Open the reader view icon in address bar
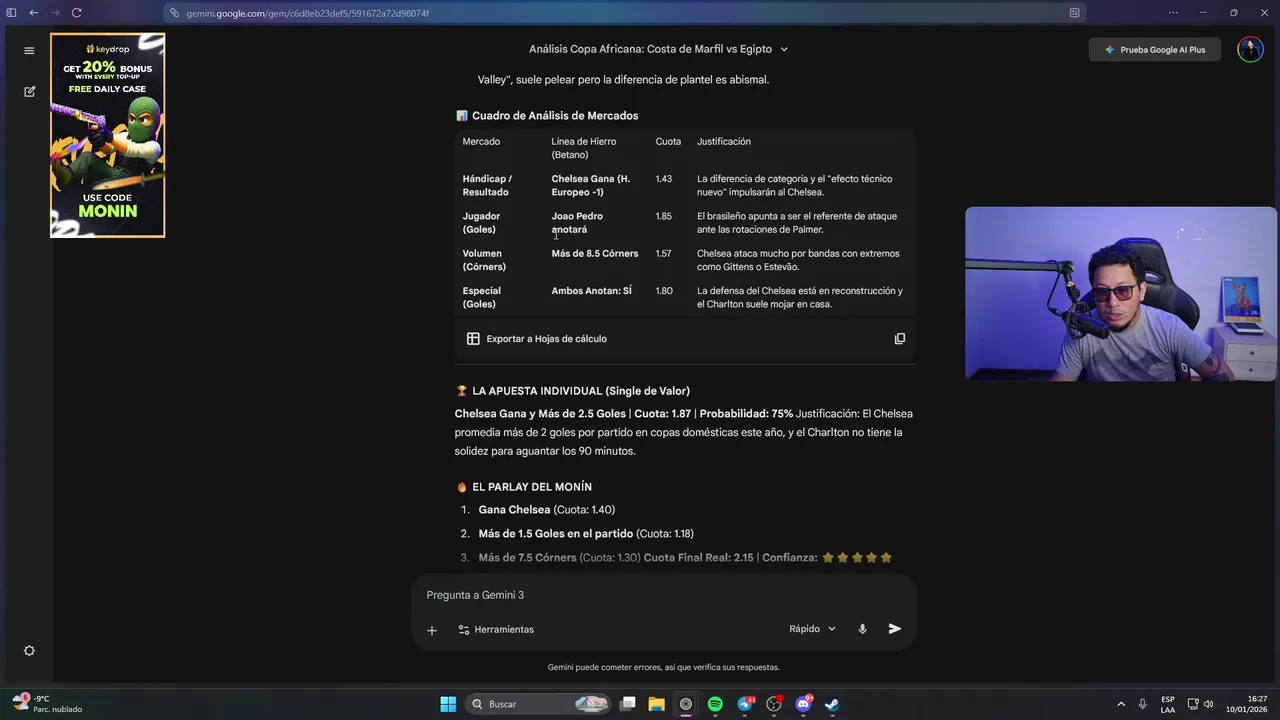The width and height of the screenshot is (1280, 720). coord(1074,13)
